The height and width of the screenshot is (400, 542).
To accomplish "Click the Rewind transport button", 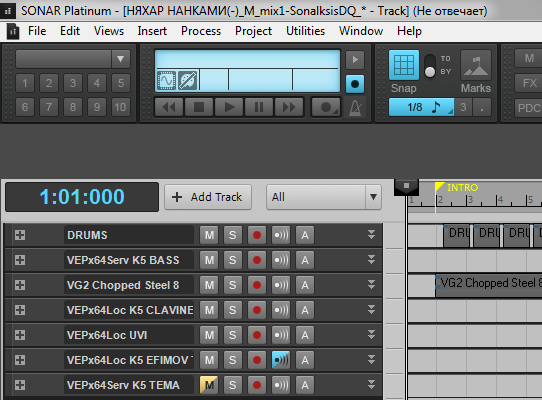I will coord(169,107).
